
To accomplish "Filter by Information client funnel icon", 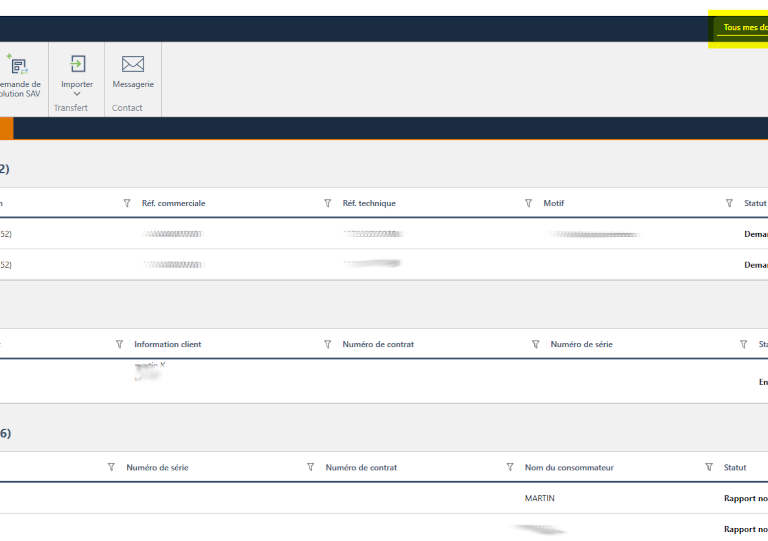I will click(x=119, y=344).
